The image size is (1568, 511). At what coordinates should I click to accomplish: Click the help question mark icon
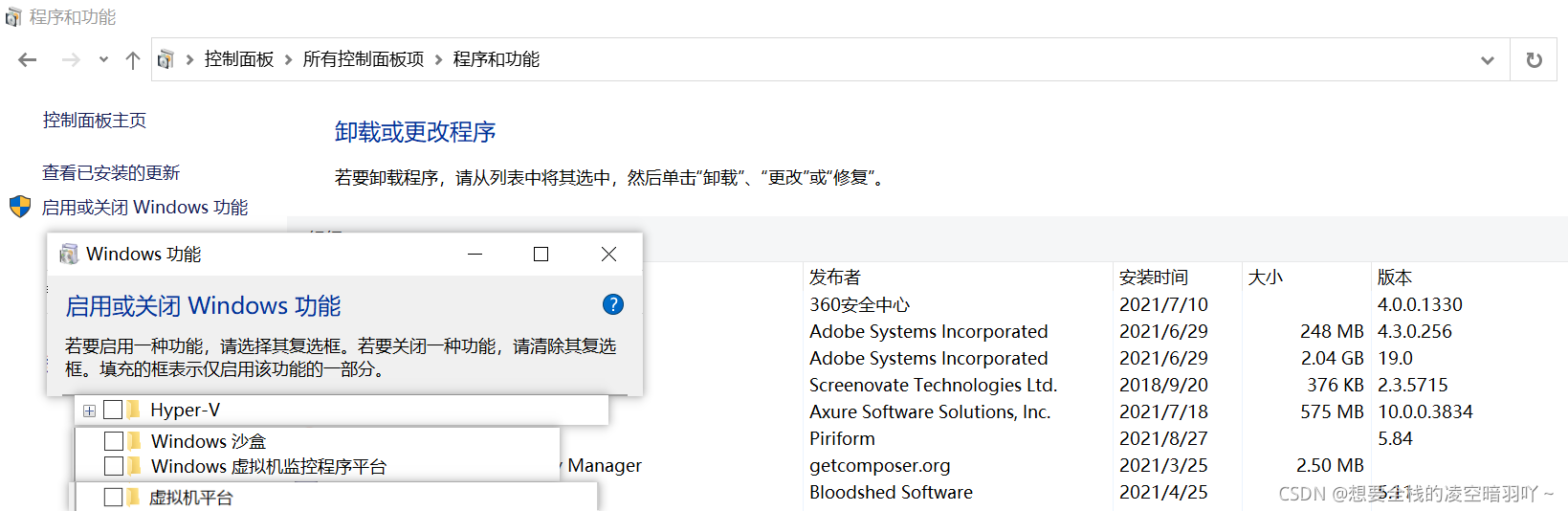coord(613,304)
